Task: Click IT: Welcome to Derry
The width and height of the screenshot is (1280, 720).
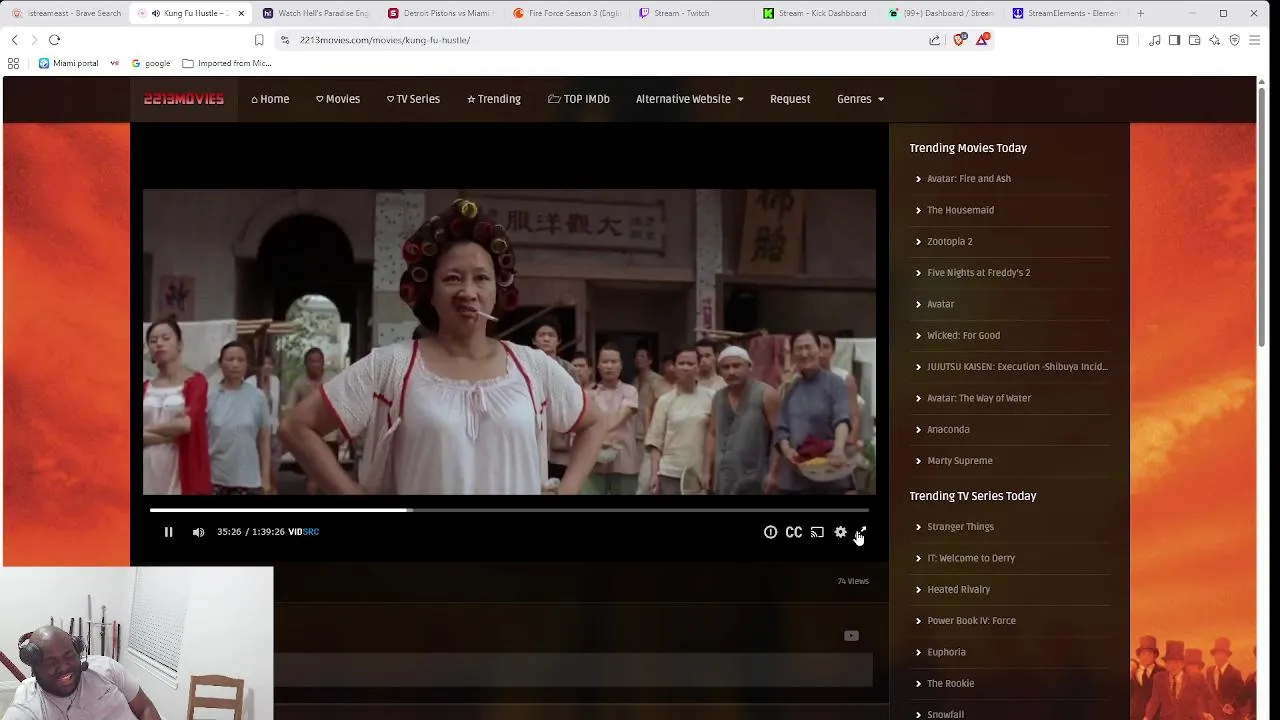Action: [x=970, y=558]
